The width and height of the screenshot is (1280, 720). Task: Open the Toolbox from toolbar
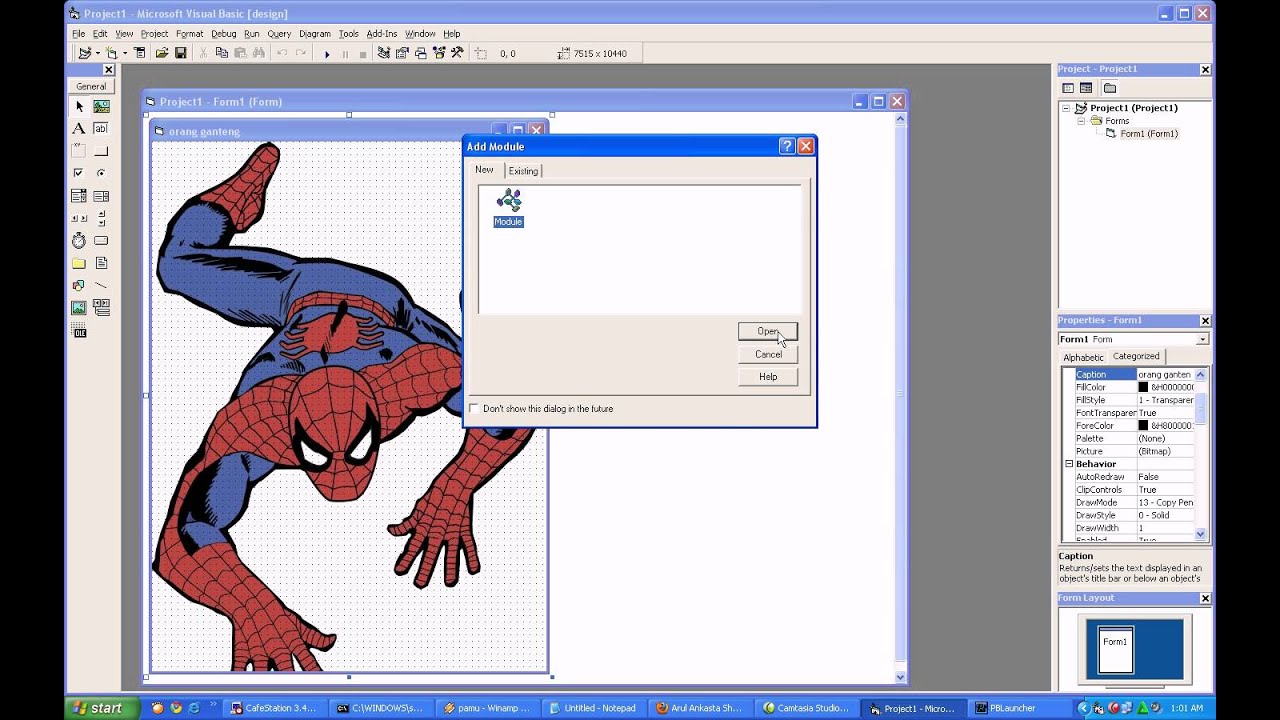click(458, 53)
